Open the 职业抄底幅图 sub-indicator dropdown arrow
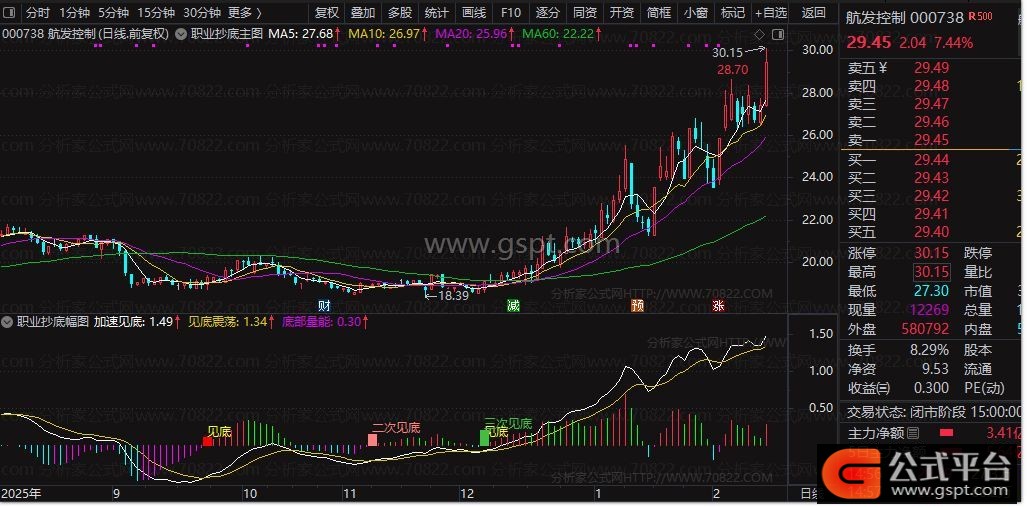Image resolution: width=1027 pixels, height=507 pixels. (x=8, y=322)
